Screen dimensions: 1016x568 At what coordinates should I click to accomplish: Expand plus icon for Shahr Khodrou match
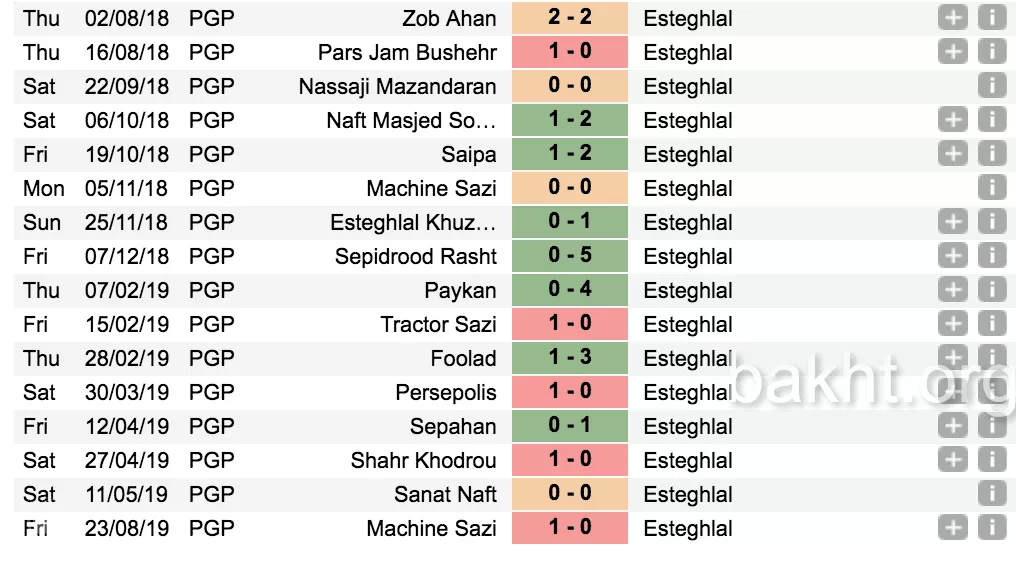(x=953, y=460)
